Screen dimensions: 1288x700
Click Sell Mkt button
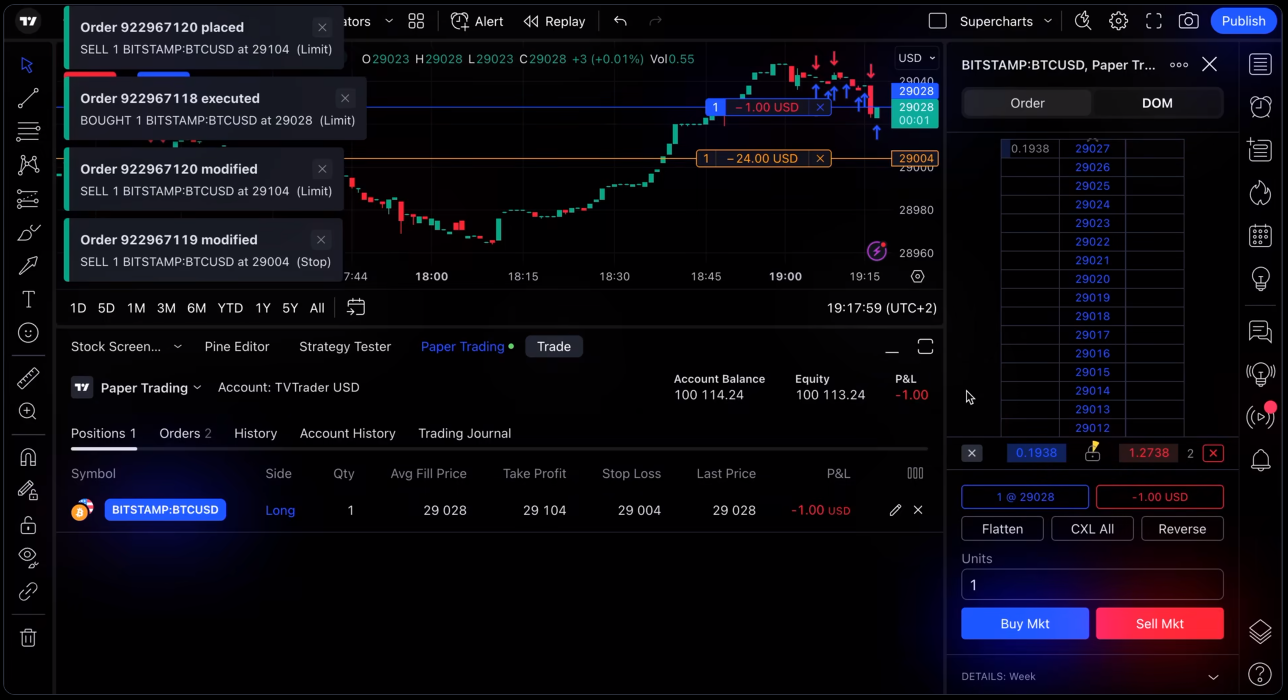[1160, 624]
